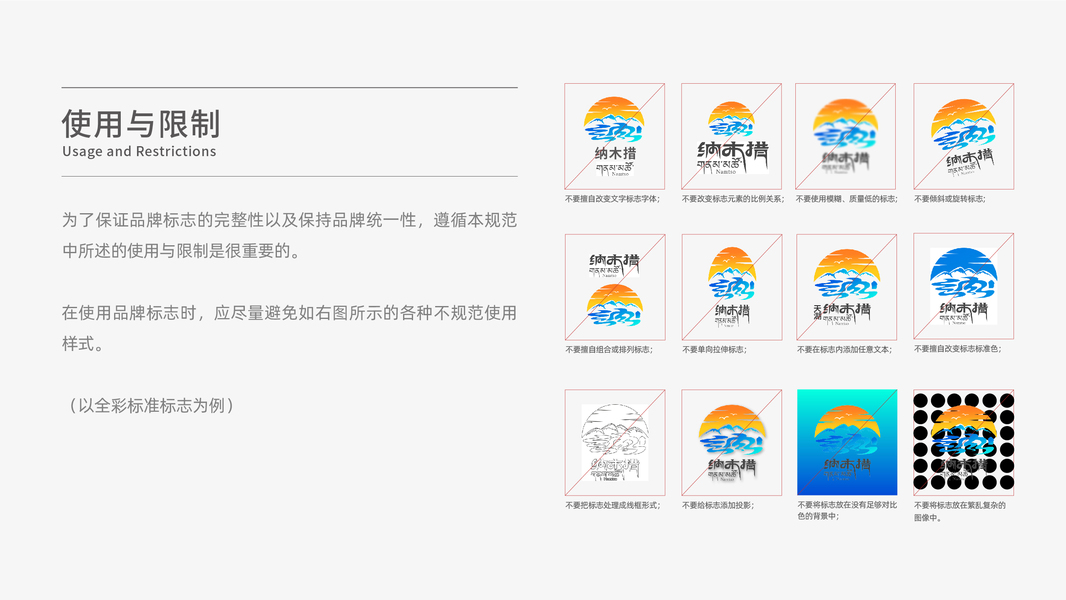This screenshot has width=1066, height=600.
Task: Click paragraph beginning 为了保证品牌标志的完整性
Action: click(290, 235)
